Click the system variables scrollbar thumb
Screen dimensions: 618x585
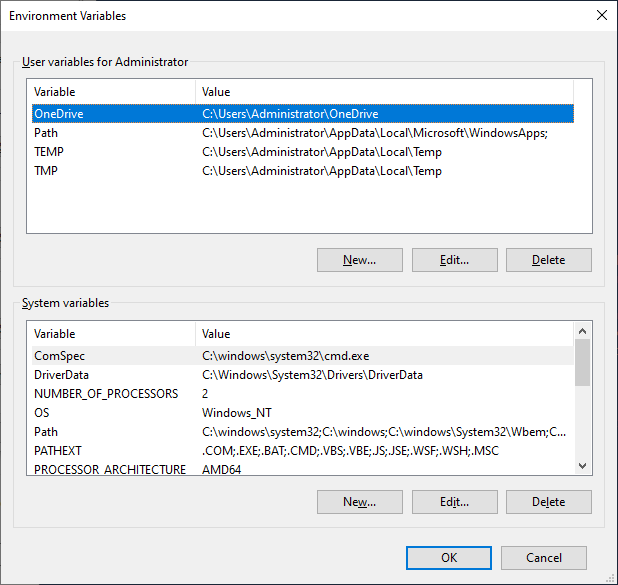coord(583,363)
